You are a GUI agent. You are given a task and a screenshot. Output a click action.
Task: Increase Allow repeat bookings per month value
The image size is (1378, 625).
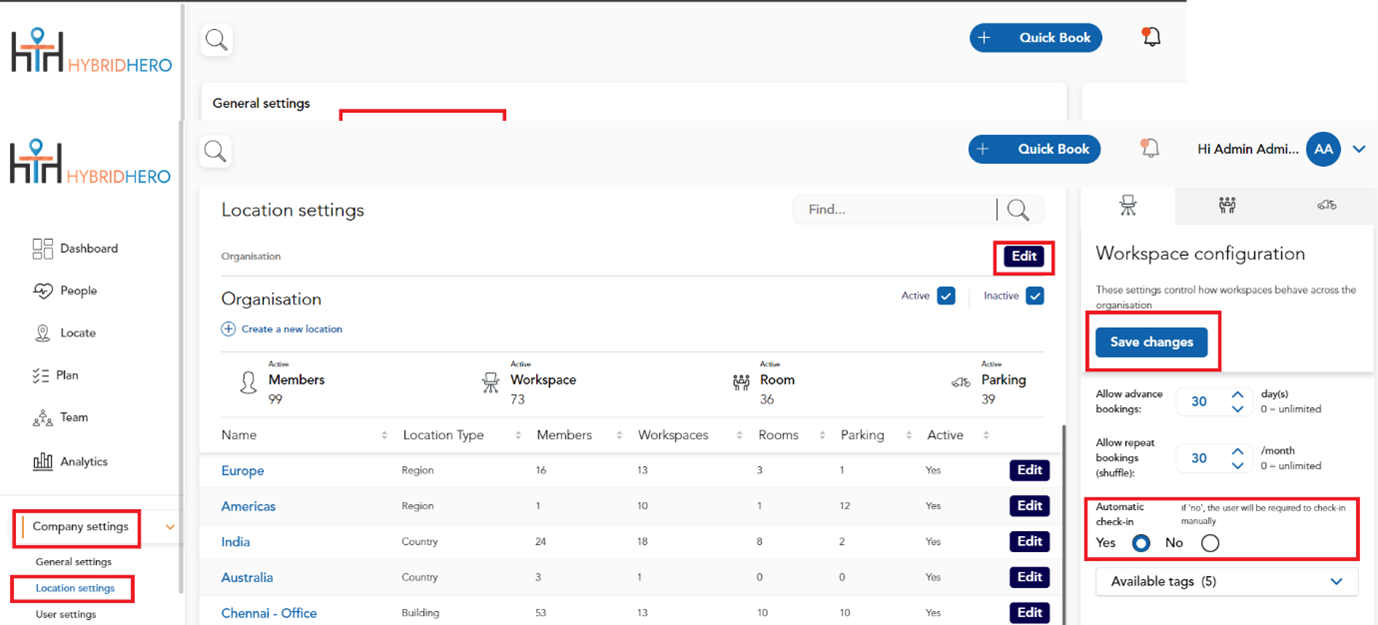pyautogui.click(x=1237, y=452)
